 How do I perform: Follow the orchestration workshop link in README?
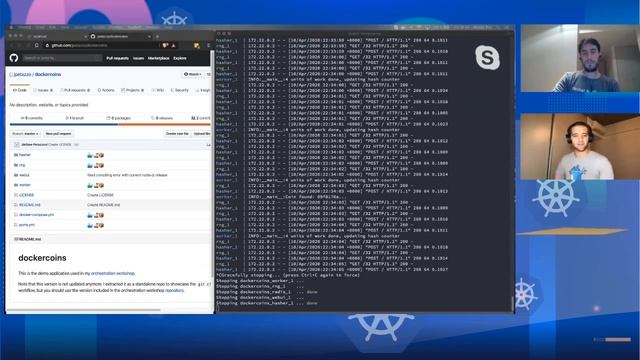click(113, 273)
